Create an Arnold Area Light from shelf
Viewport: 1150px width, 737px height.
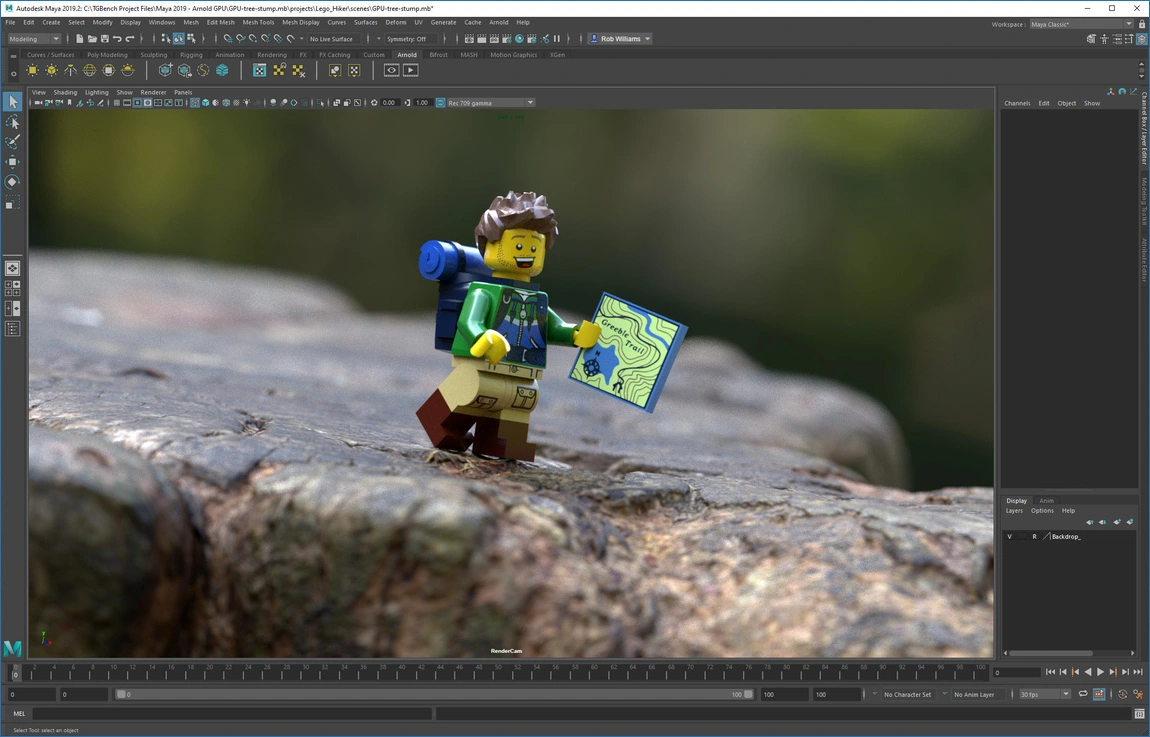(x=32, y=70)
